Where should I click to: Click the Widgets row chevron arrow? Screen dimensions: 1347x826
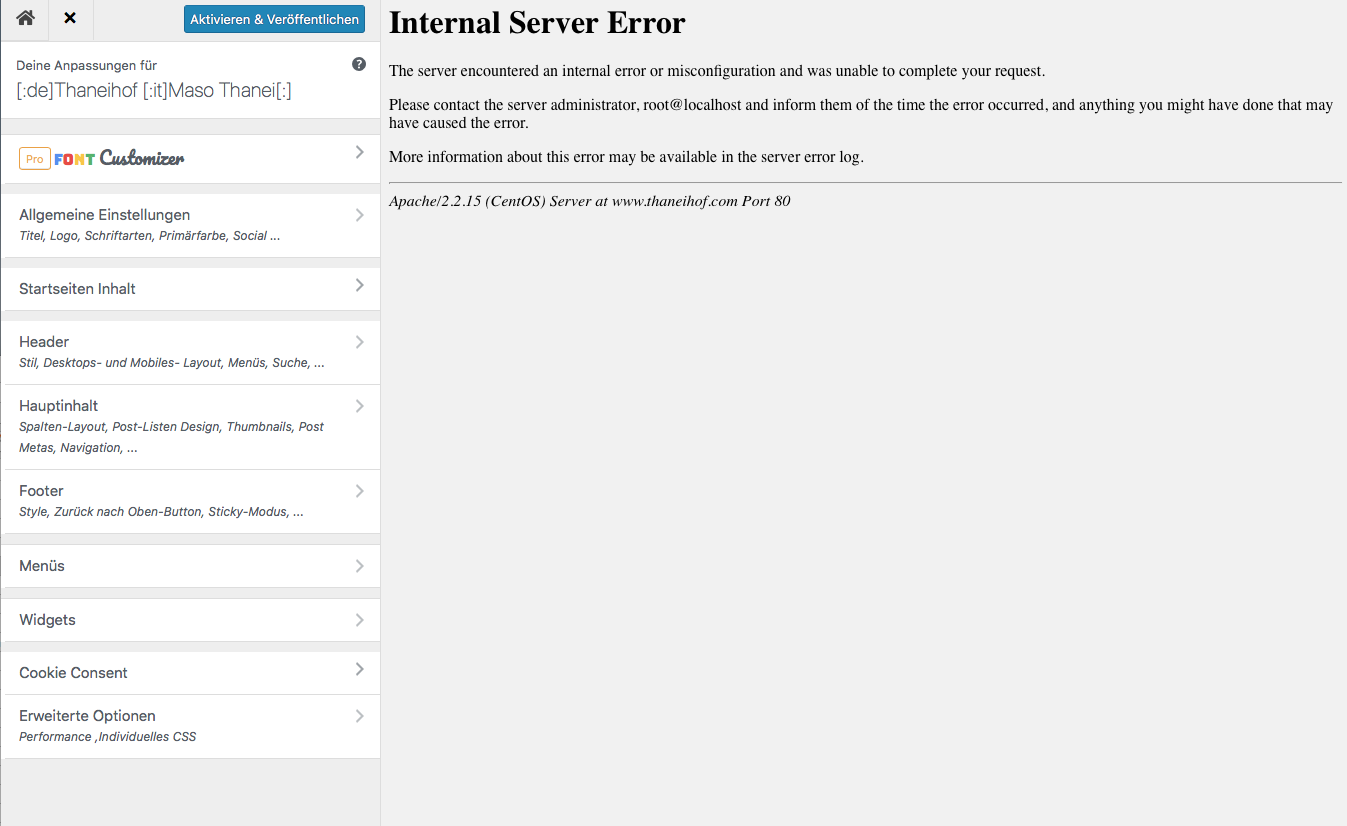pos(360,620)
